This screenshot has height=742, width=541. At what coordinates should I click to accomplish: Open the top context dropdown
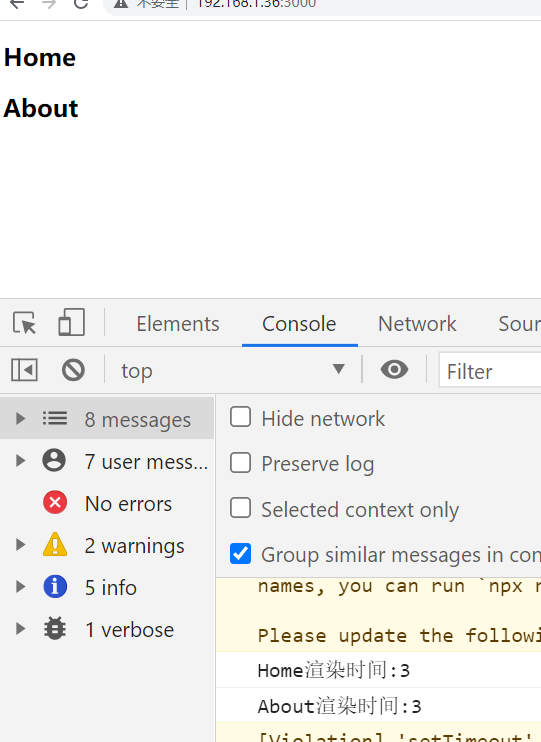point(233,370)
